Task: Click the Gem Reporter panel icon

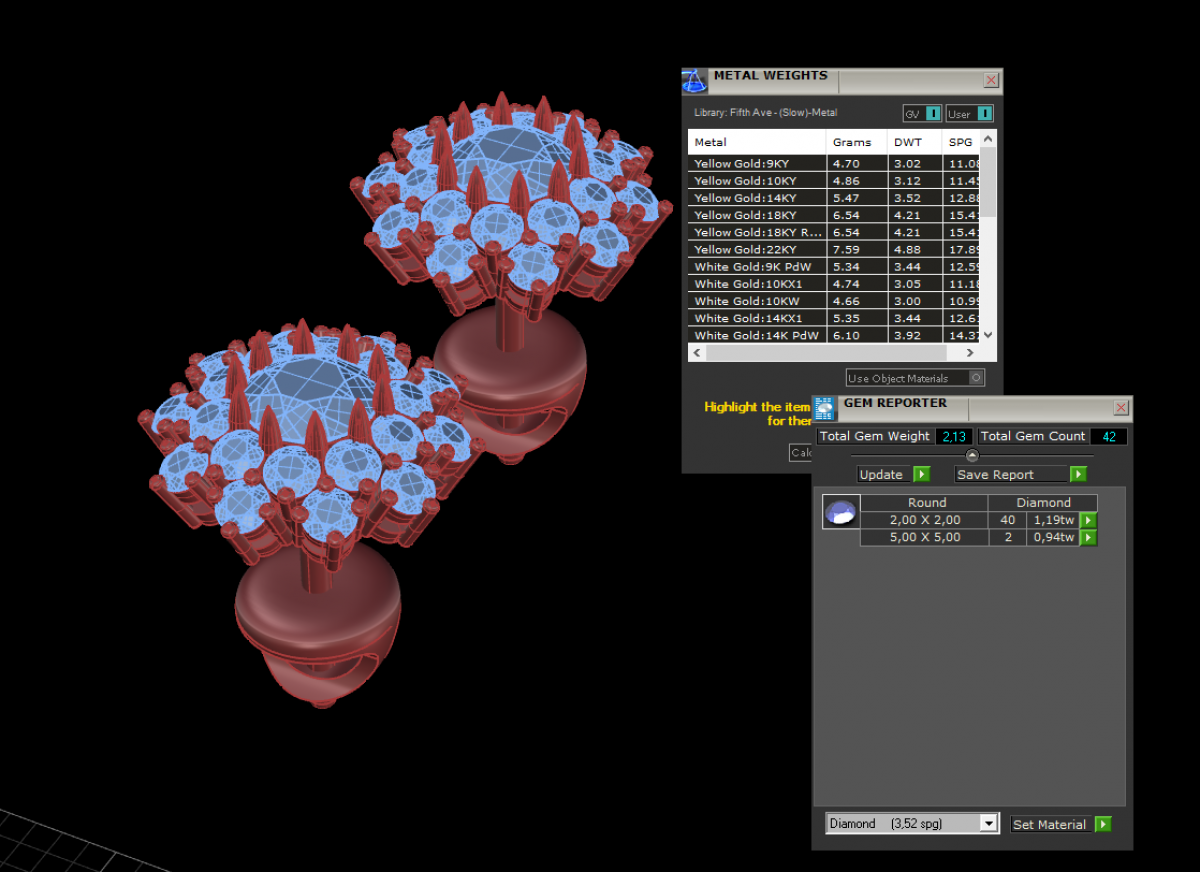Action: coord(824,408)
